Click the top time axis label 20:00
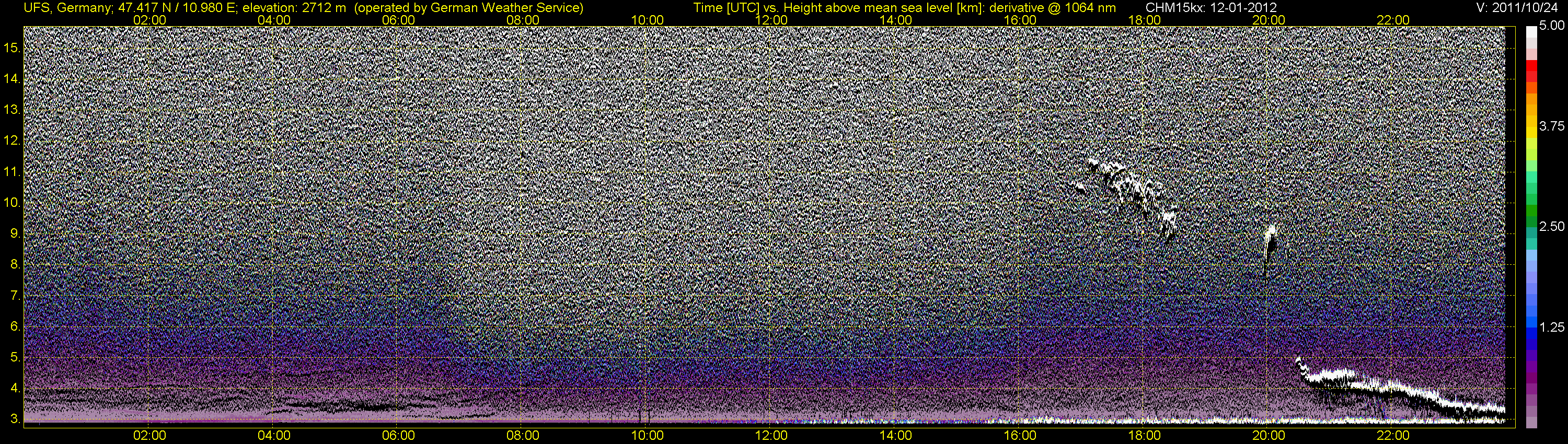 [x=1269, y=20]
